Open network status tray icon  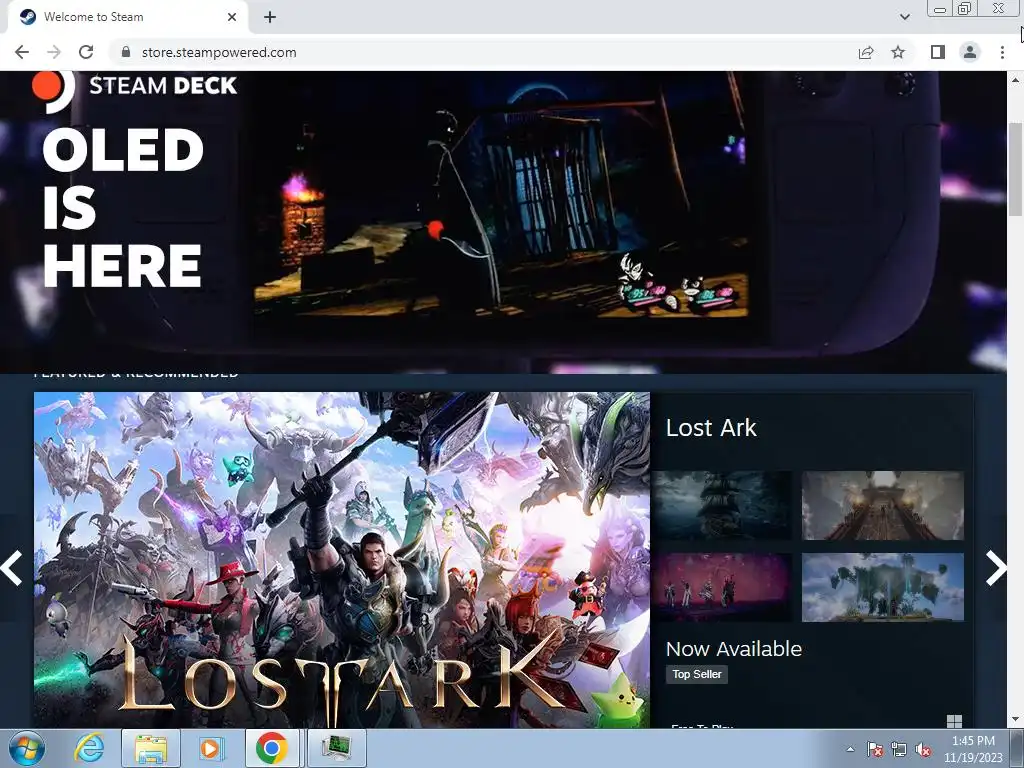[x=899, y=749]
